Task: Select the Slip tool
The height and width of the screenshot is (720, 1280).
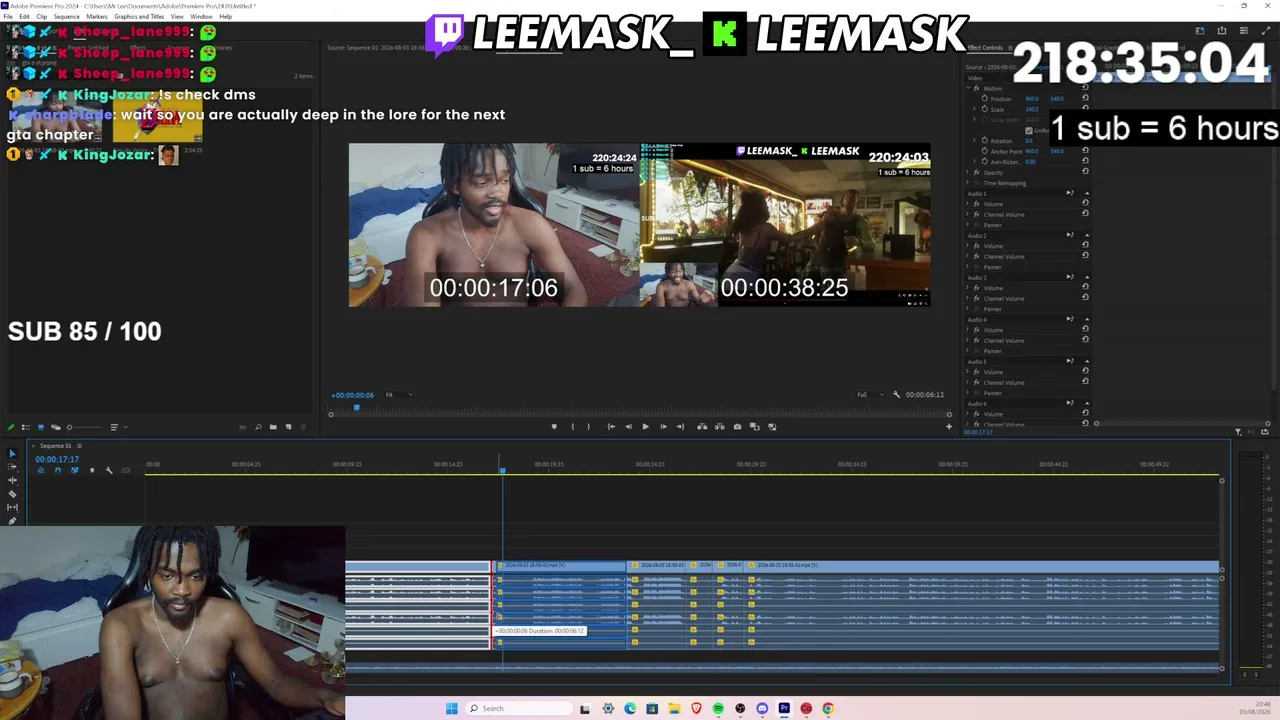Action: 13,508
